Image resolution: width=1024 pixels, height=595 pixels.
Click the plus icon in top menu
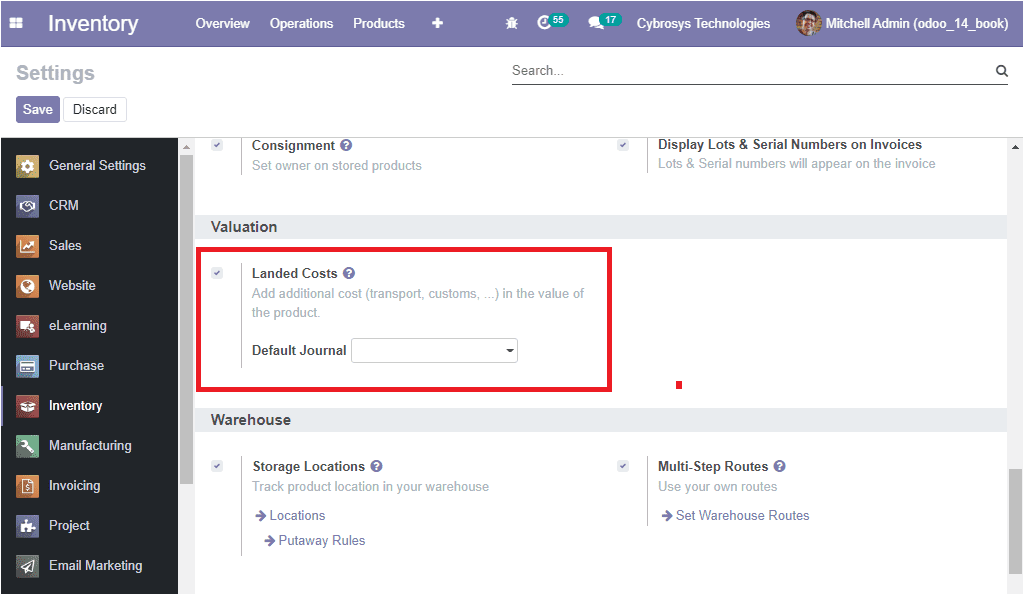coord(438,23)
